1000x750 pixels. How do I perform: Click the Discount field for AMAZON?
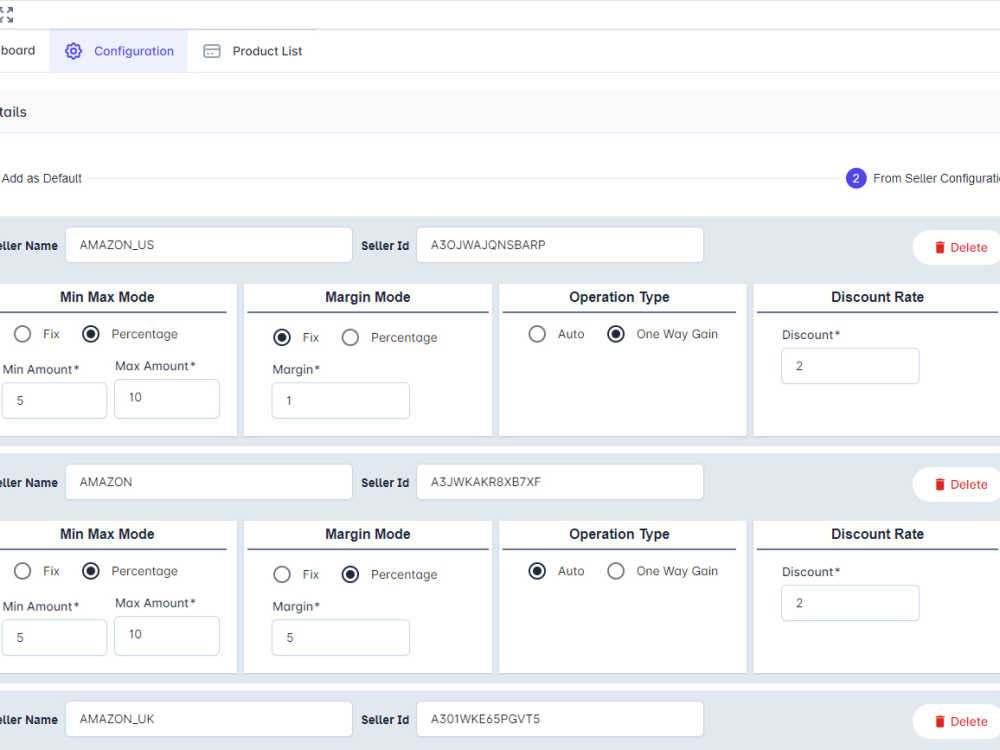[x=850, y=603]
